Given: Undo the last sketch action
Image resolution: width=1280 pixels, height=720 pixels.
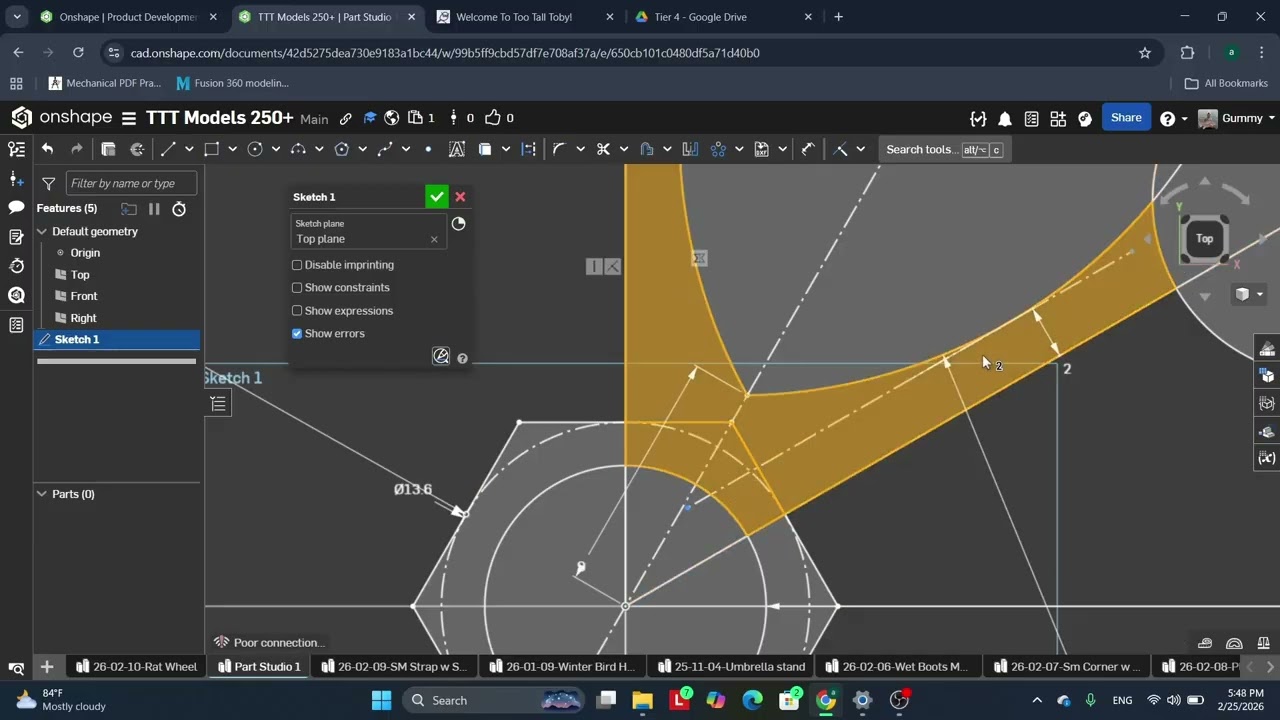Looking at the screenshot, I should tap(47, 149).
